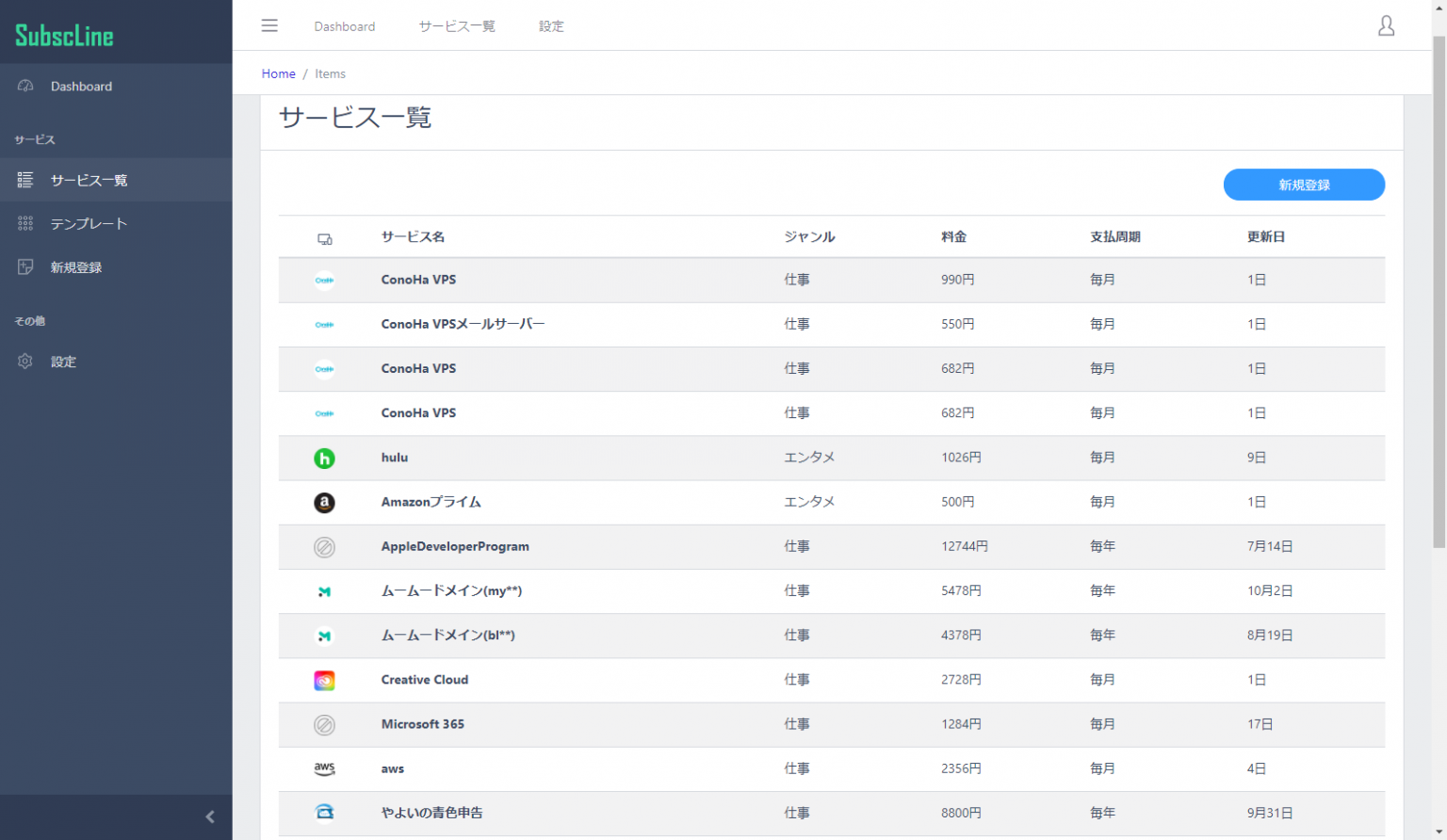
Task: Open サービス一覧 in the top navigation
Action: (x=457, y=26)
